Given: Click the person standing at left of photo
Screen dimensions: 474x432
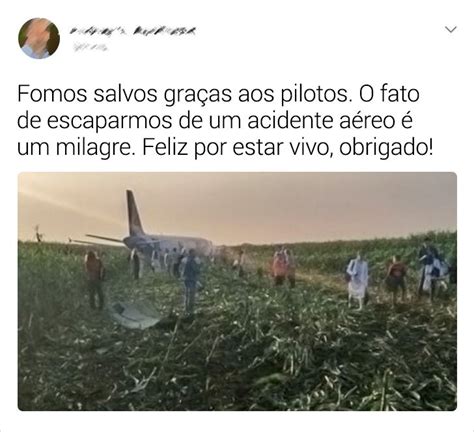Looking at the screenshot, I should [x=95, y=279].
